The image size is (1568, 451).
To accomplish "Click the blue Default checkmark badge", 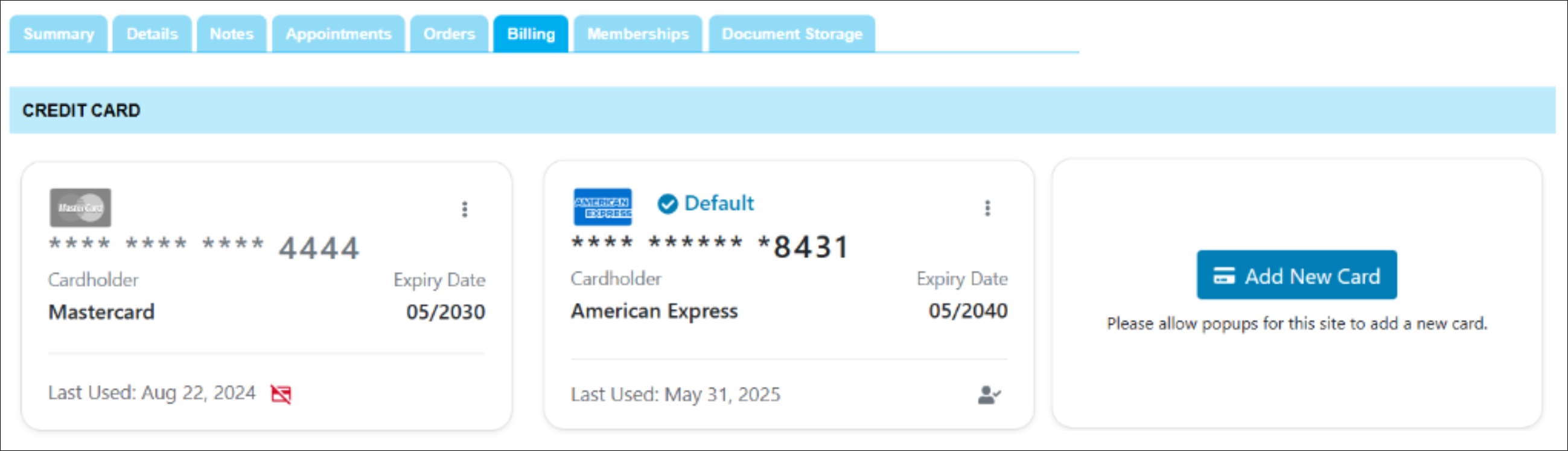I will point(667,204).
